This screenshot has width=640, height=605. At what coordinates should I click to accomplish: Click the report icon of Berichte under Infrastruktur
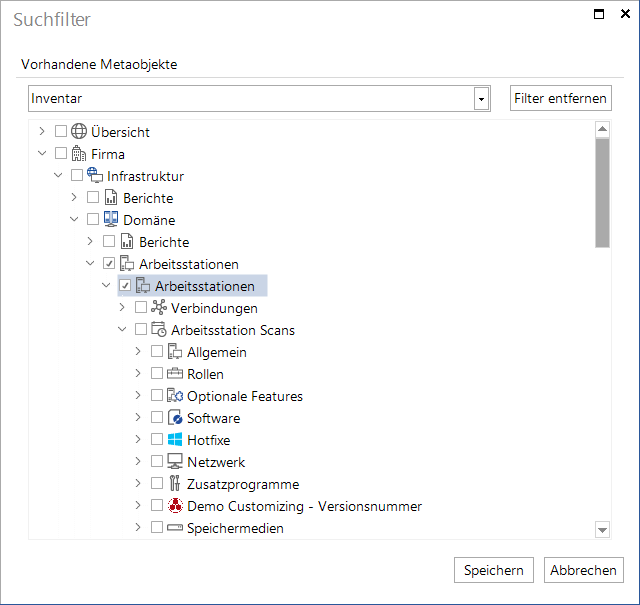pos(111,197)
